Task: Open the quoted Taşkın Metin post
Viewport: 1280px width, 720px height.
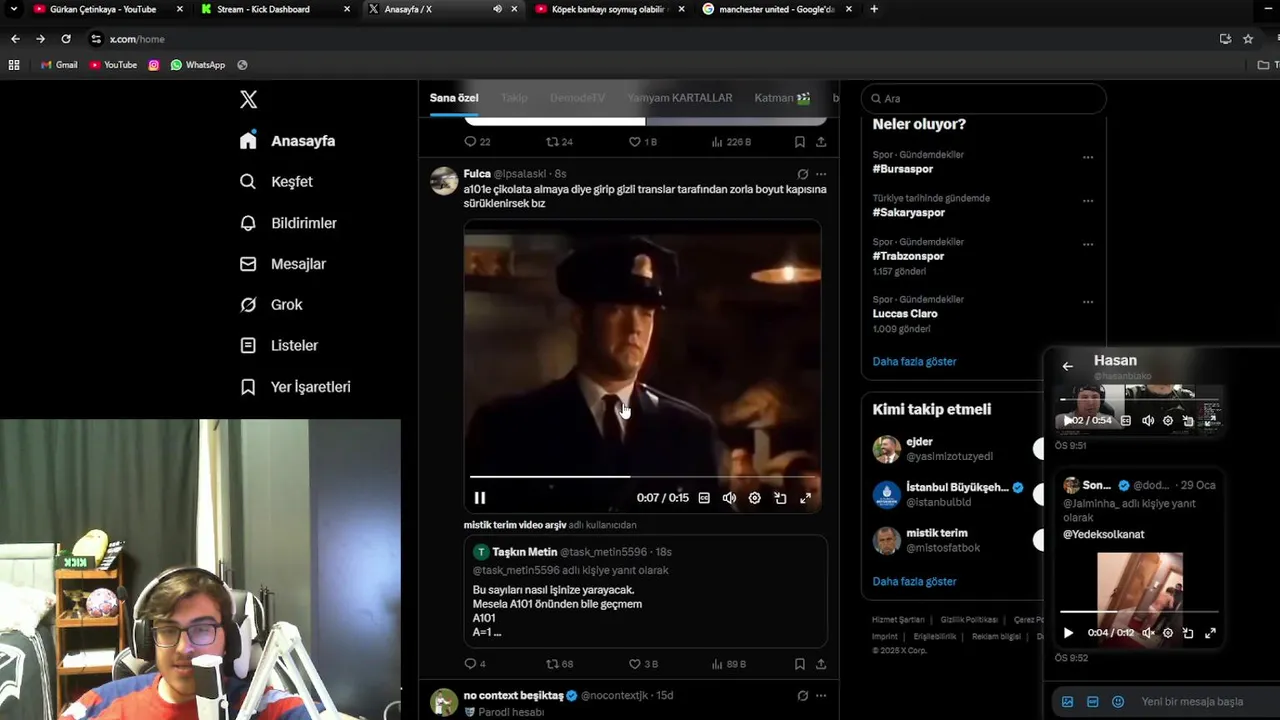Action: 645,592
